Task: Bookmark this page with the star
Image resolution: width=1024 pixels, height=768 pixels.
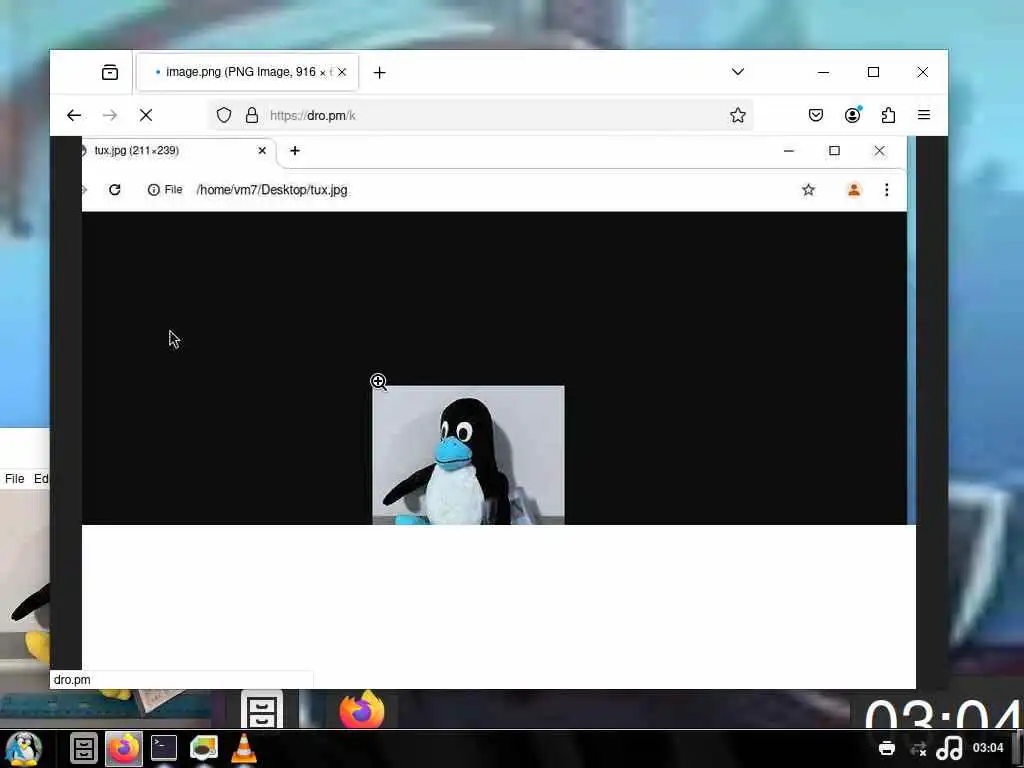Action: pyautogui.click(x=738, y=116)
